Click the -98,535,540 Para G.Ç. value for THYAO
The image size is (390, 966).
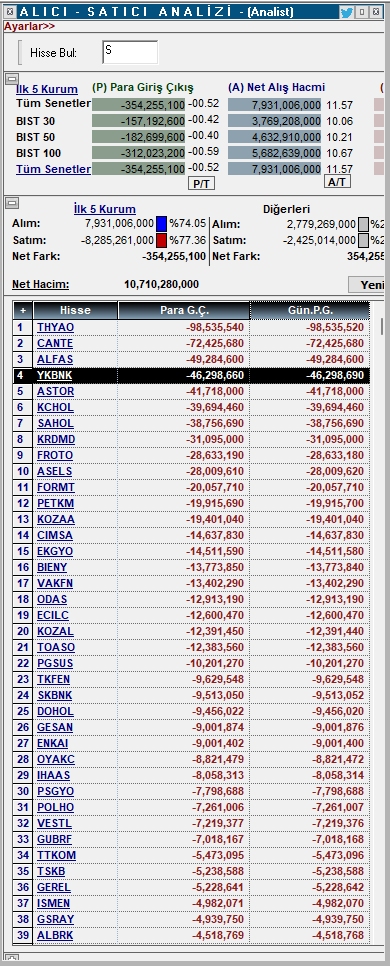click(214, 327)
